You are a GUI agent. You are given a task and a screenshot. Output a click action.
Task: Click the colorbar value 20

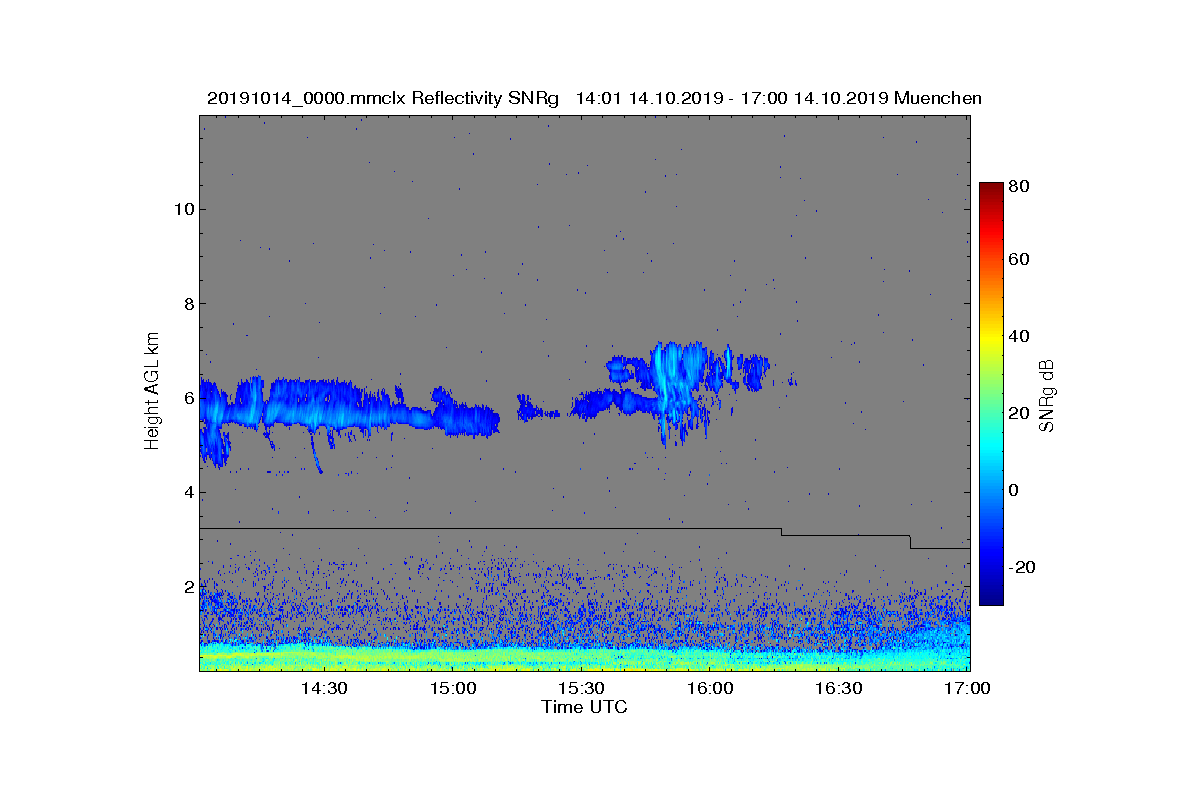coord(1020,413)
